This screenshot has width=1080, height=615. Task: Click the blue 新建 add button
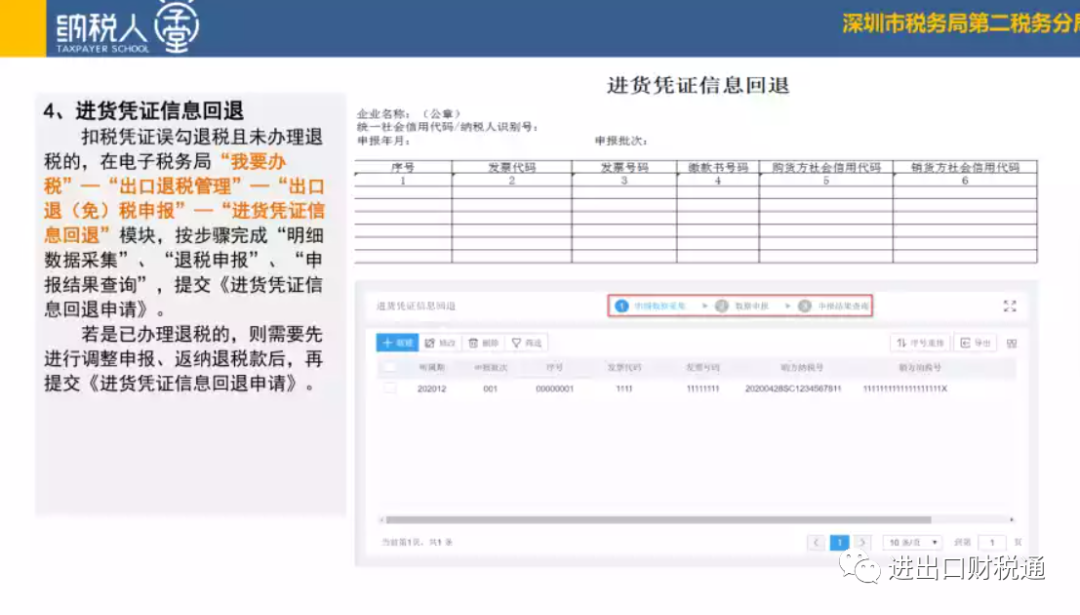pos(397,342)
